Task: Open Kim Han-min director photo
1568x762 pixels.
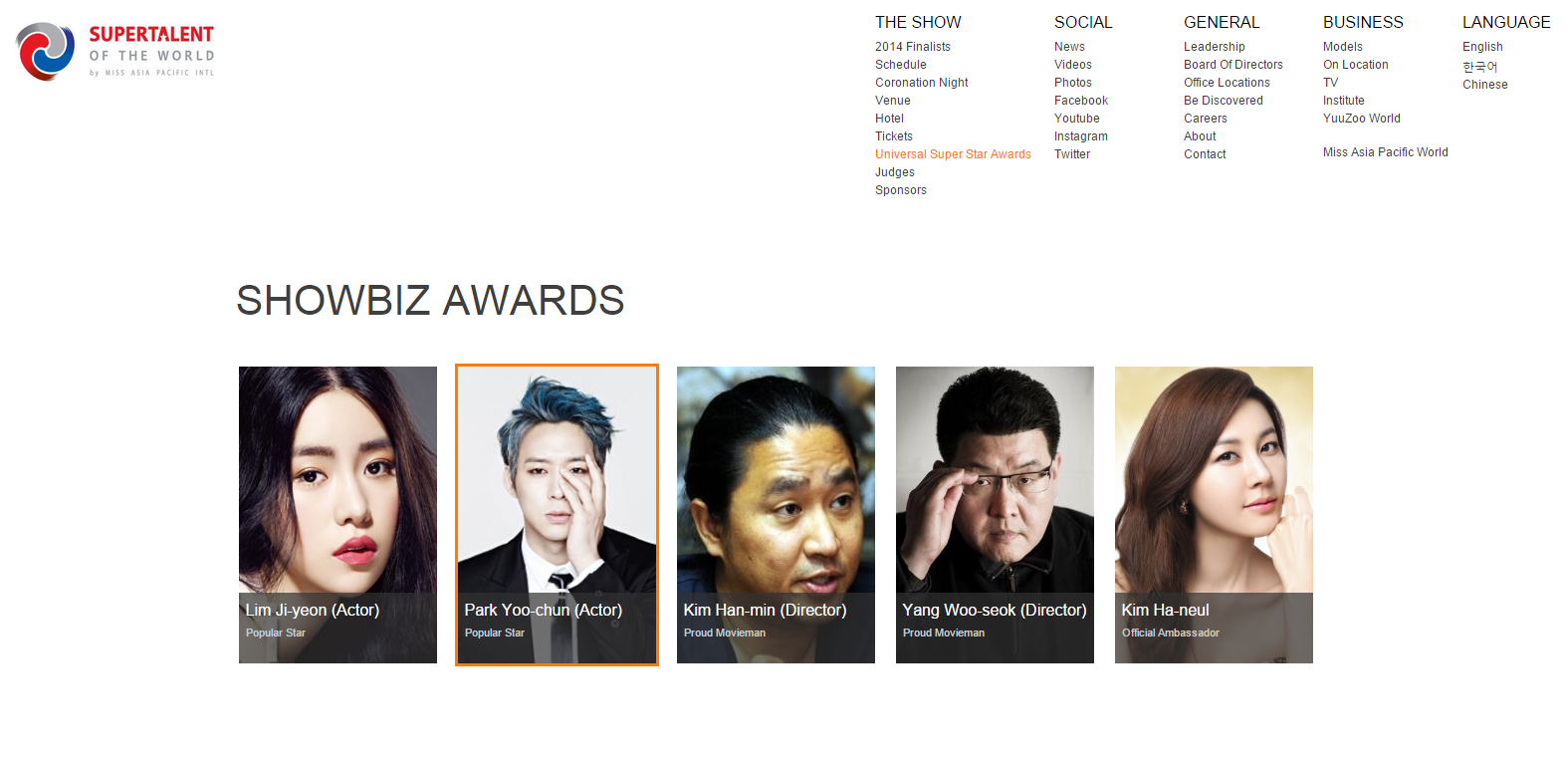Action: 776,515
